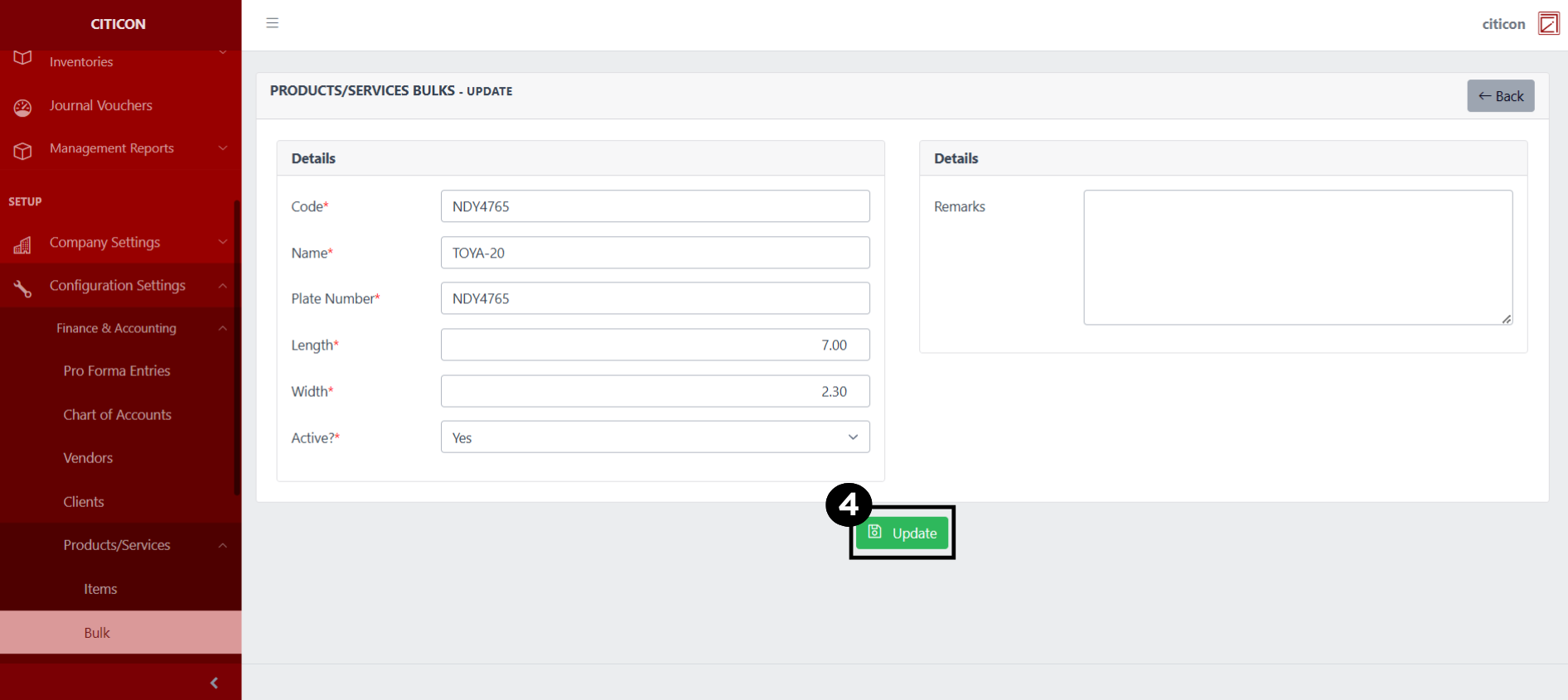1568x700 pixels.
Task: Click the citicon username text
Action: point(1503,24)
